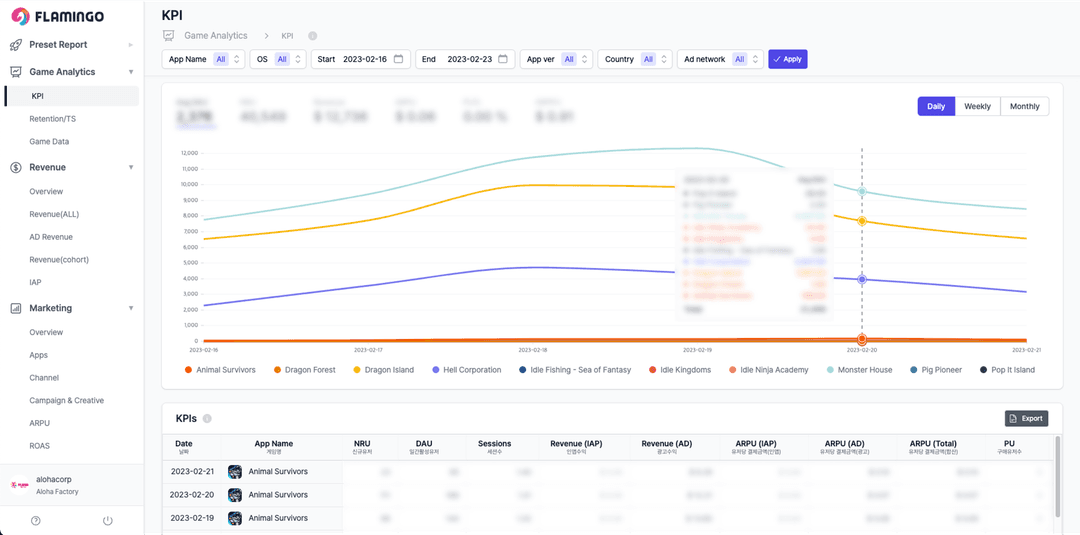1080x535 pixels.
Task: Open the App Name dropdown
Action: coord(204,59)
